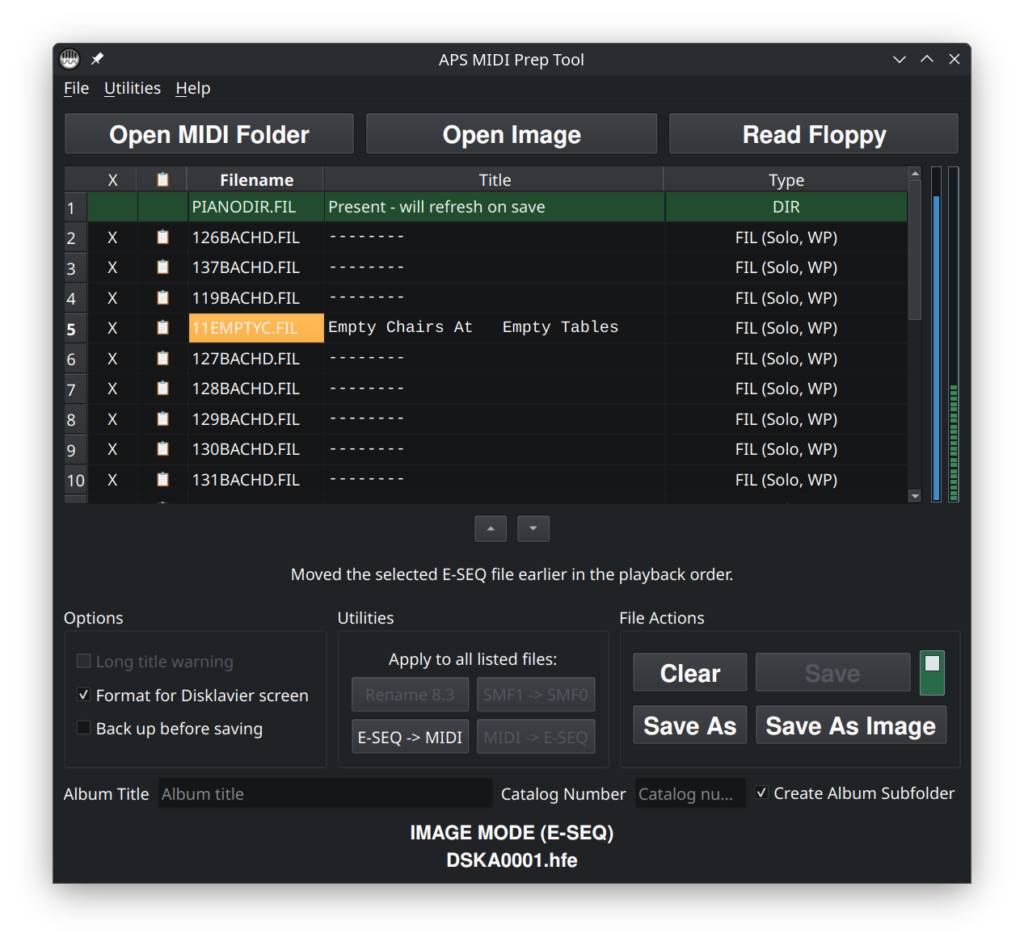Viewport: 1024px width, 946px height.
Task: Uncheck Format for Disklavier screen
Action: point(83,694)
